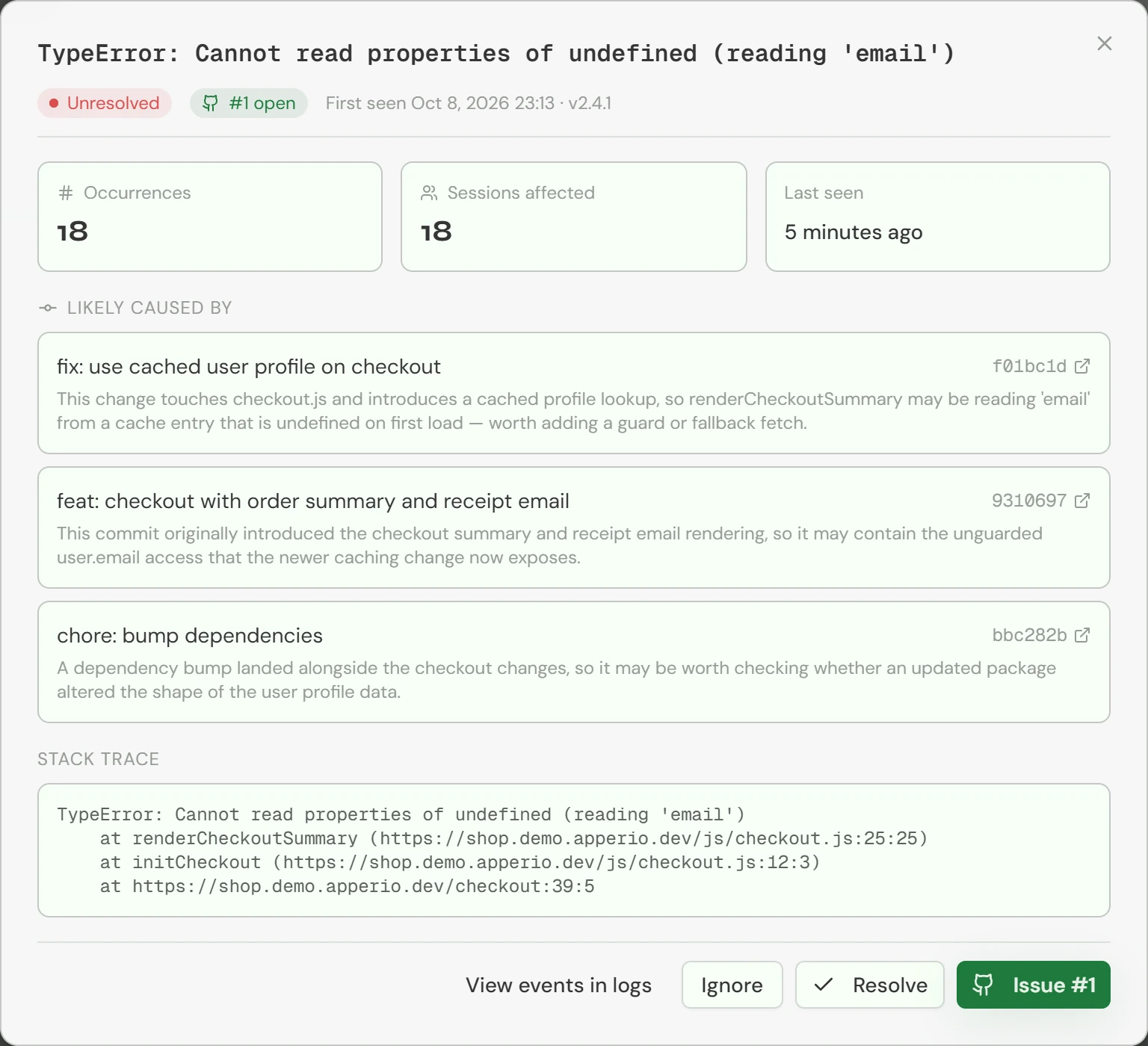Click Resolve to mark the error fixed
This screenshot has width=1148, height=1046.
tap(870, 985)
